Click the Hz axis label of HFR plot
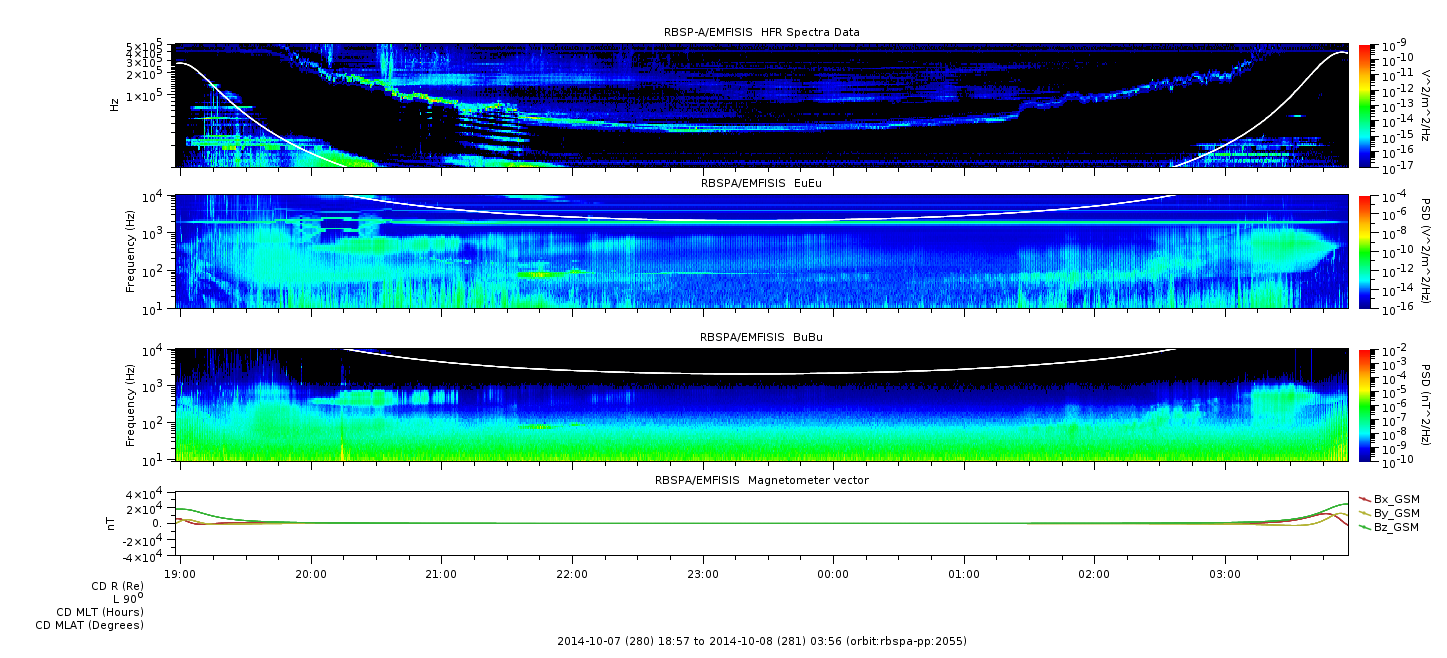Viewport: 1447px width, 658px height. tap(115, 104)
